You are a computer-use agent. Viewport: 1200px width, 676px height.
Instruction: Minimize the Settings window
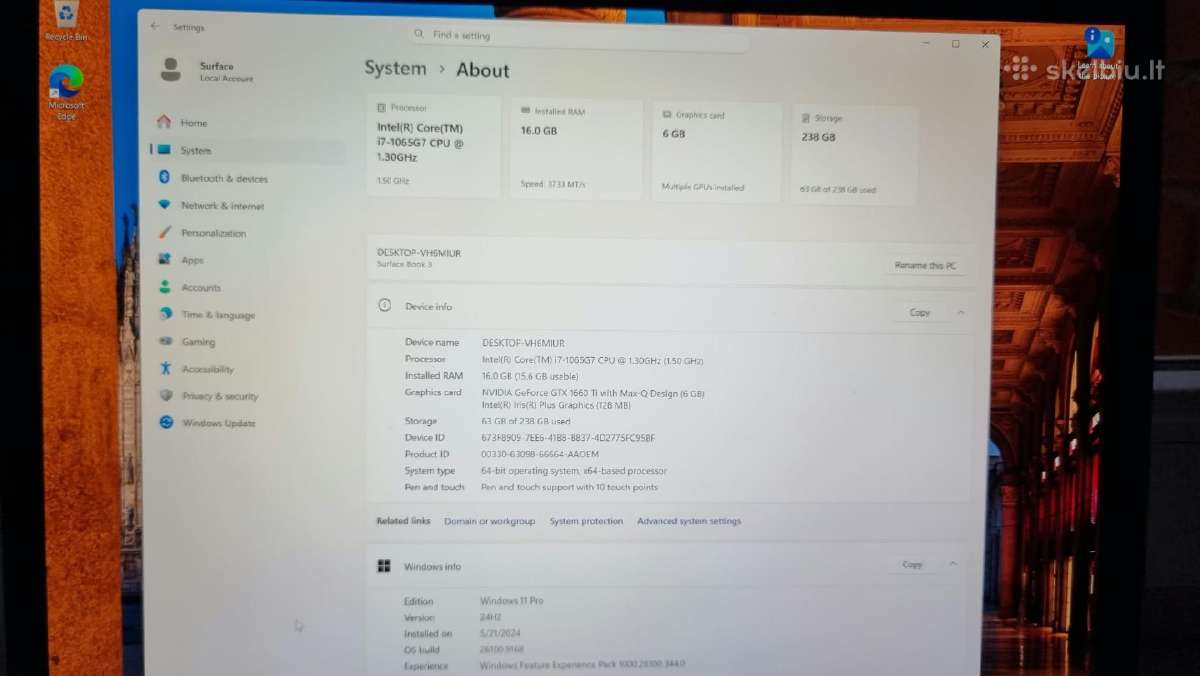[x=927, y=43]
